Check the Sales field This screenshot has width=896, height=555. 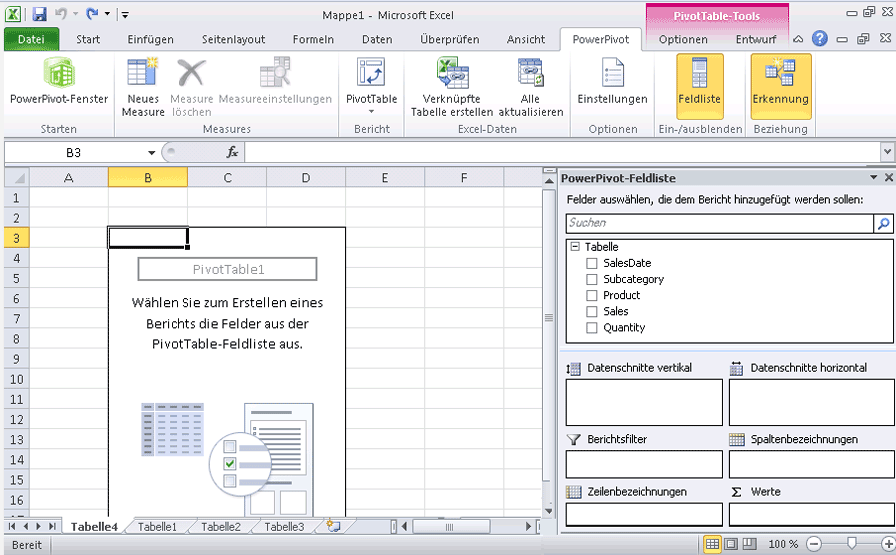[591, 312]
